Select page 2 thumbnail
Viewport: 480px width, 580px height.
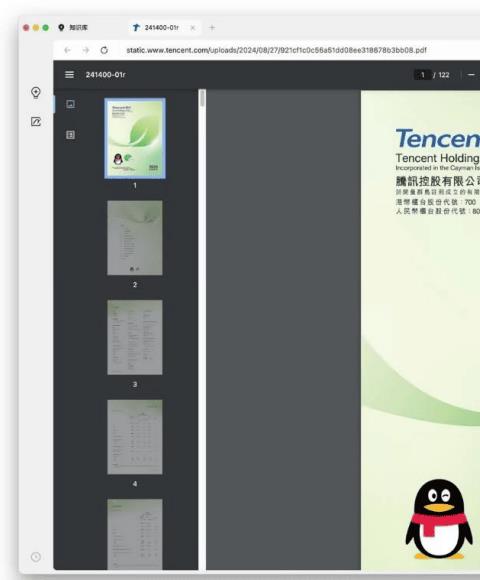[x=135, y=238]
